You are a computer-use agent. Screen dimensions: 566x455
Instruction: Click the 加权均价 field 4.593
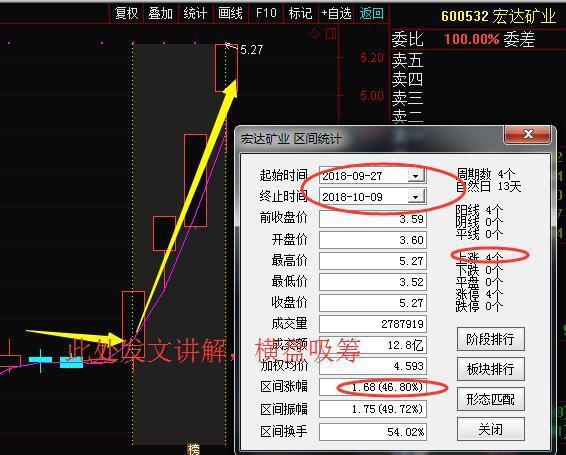pos(373,366)
